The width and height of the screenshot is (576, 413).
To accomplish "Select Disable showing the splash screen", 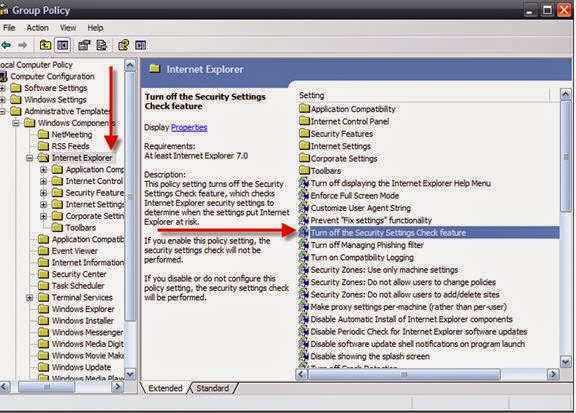I will coord(370,356).
